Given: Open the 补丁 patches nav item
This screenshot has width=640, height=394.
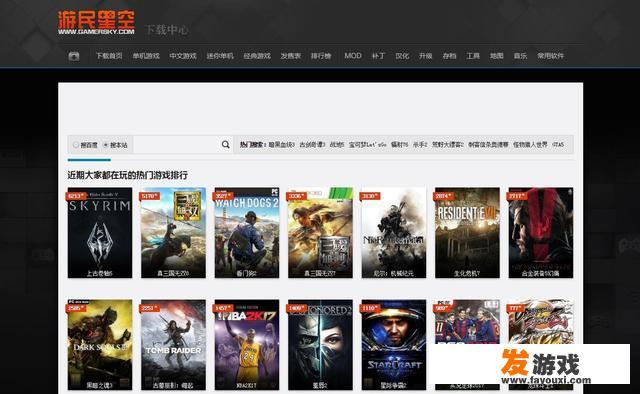Looking at the screenshot, I should (x=378, y=56).
